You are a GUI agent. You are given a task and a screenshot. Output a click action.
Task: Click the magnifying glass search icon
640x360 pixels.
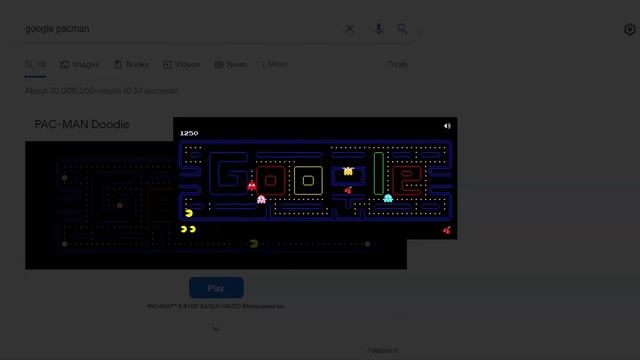402,29
